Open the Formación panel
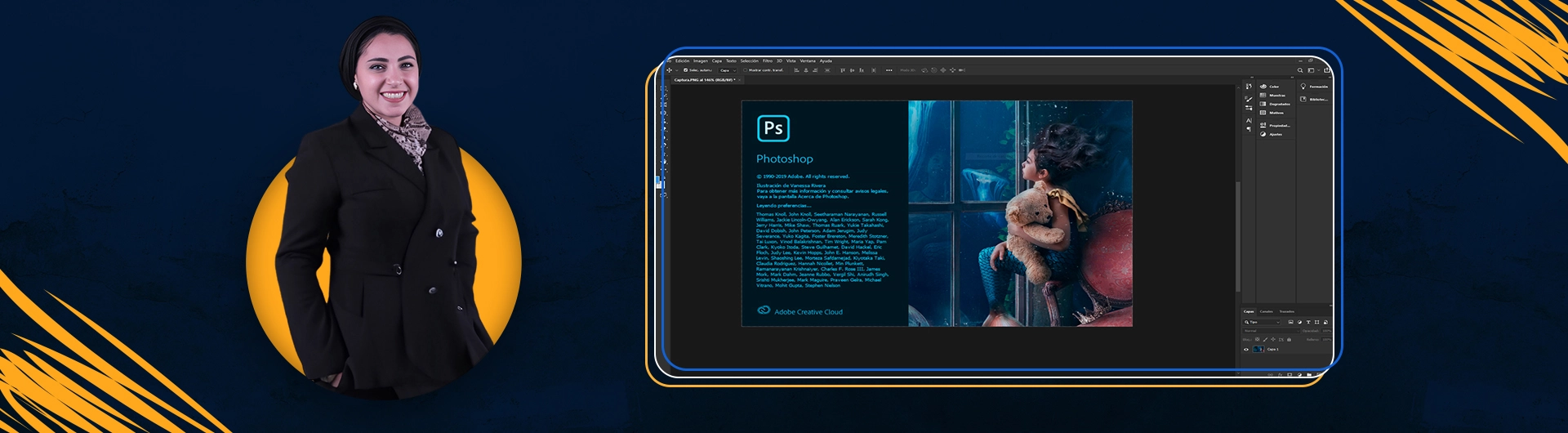 tap(1314, 87)
